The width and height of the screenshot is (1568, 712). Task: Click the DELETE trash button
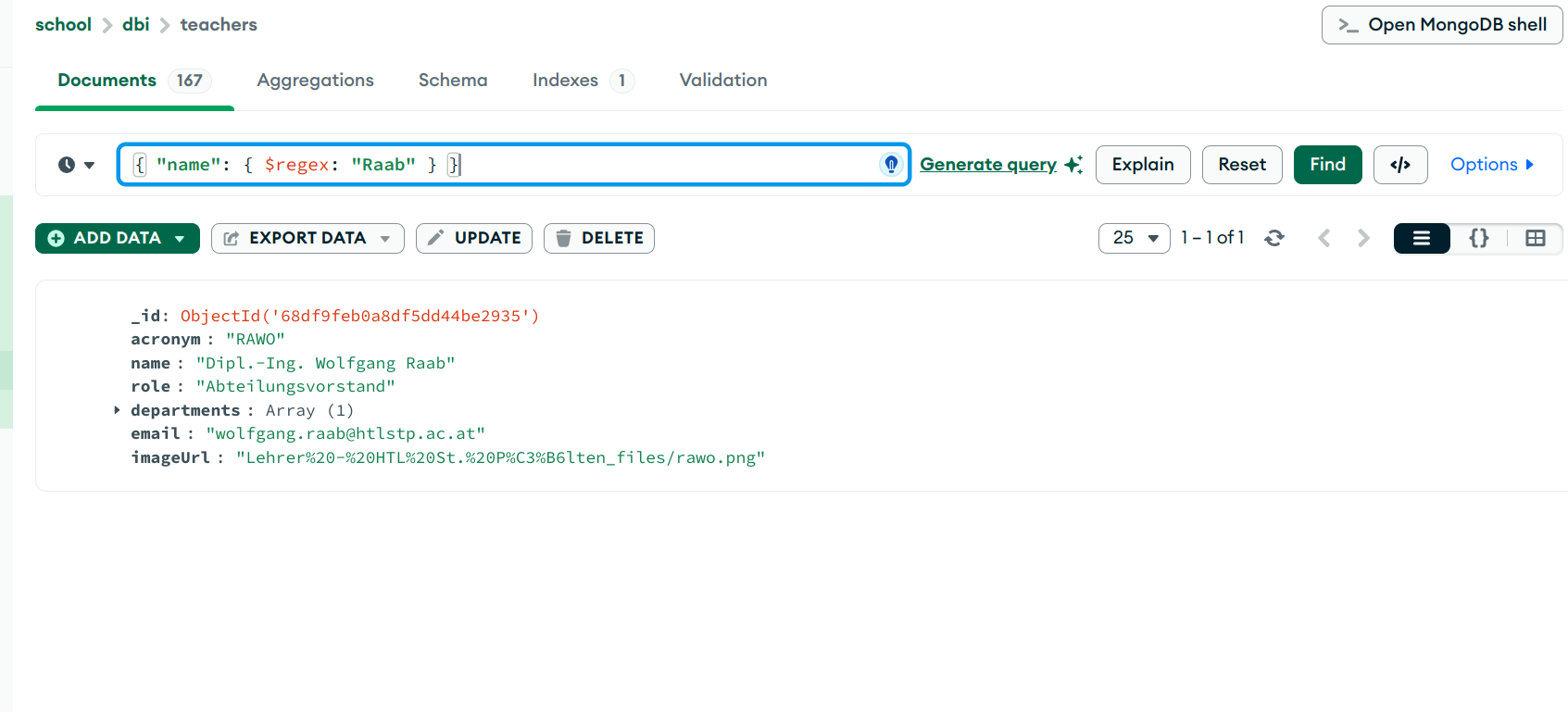[598, 238]
